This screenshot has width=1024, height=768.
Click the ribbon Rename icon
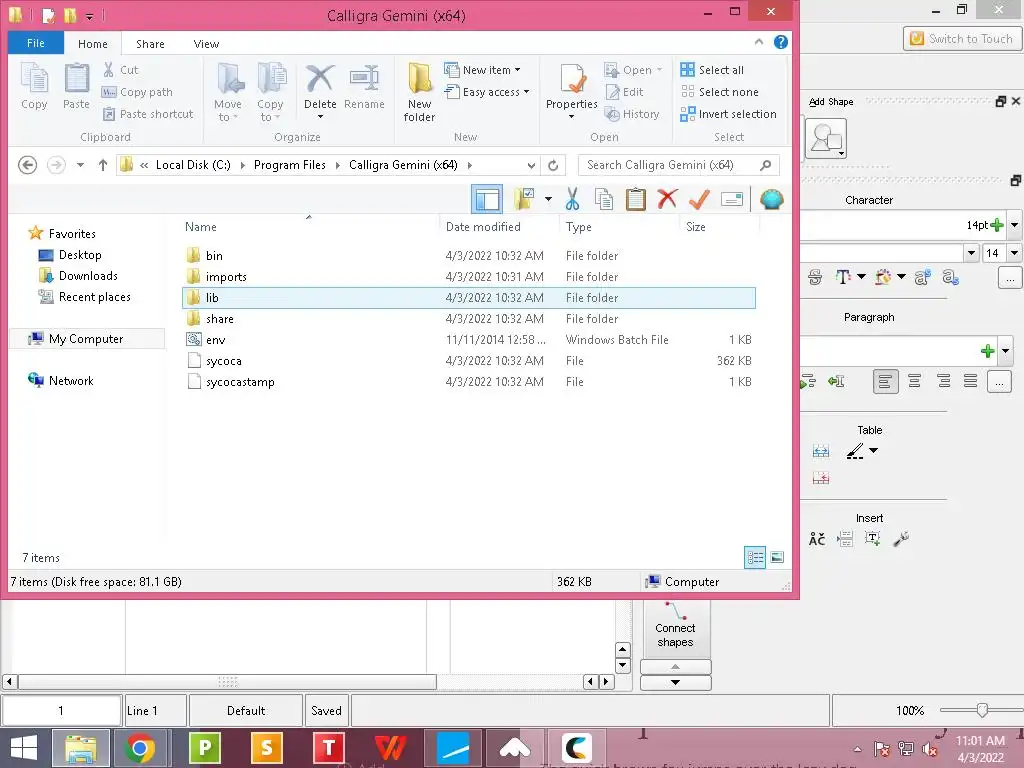[364, 79]
